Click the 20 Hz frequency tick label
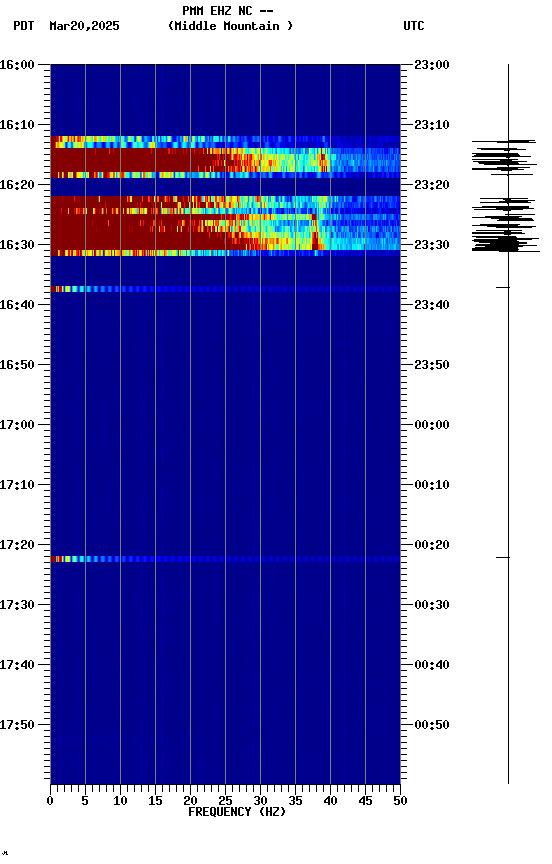 (190, 801)
